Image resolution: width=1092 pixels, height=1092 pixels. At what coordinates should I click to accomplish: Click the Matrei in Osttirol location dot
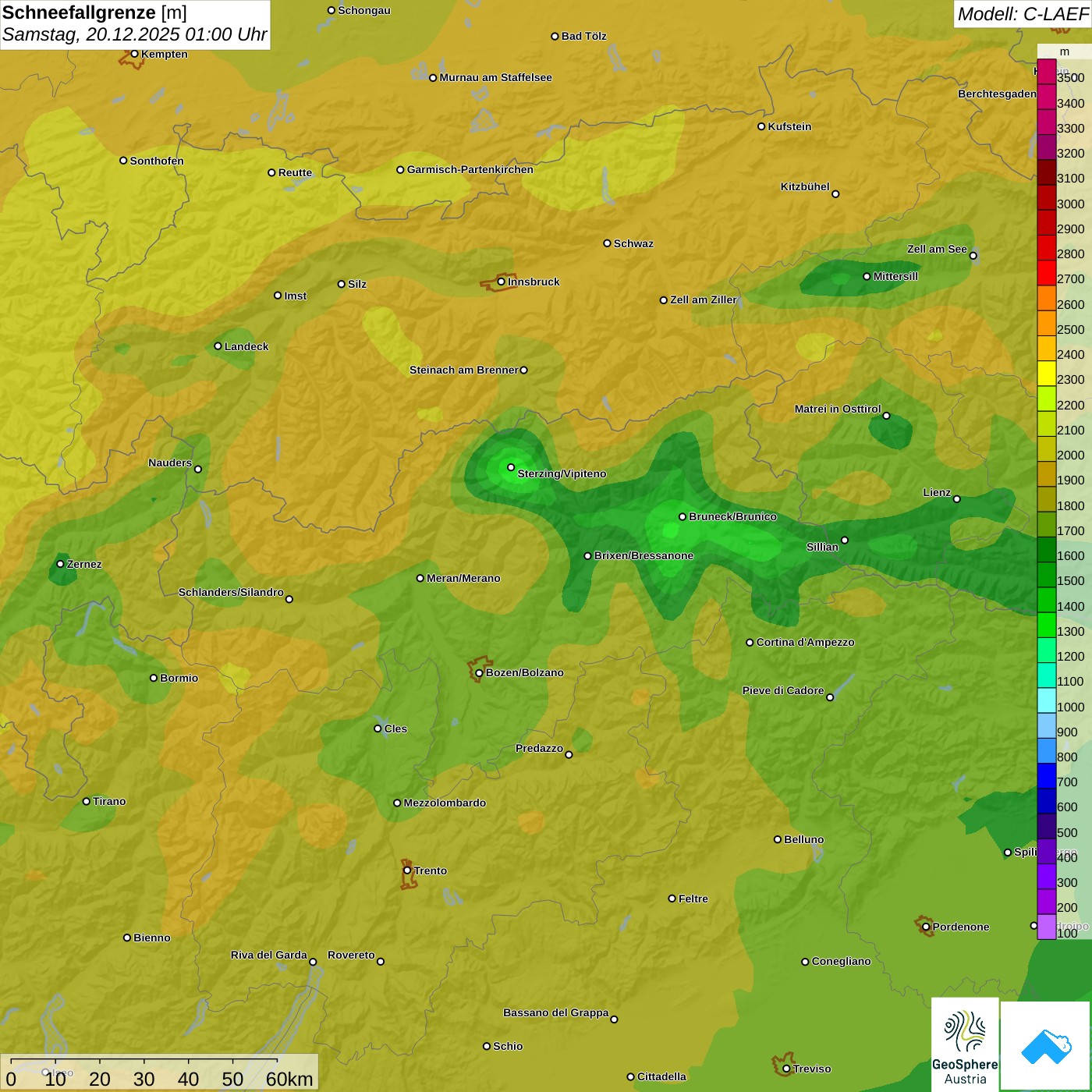tap(886, 416)
